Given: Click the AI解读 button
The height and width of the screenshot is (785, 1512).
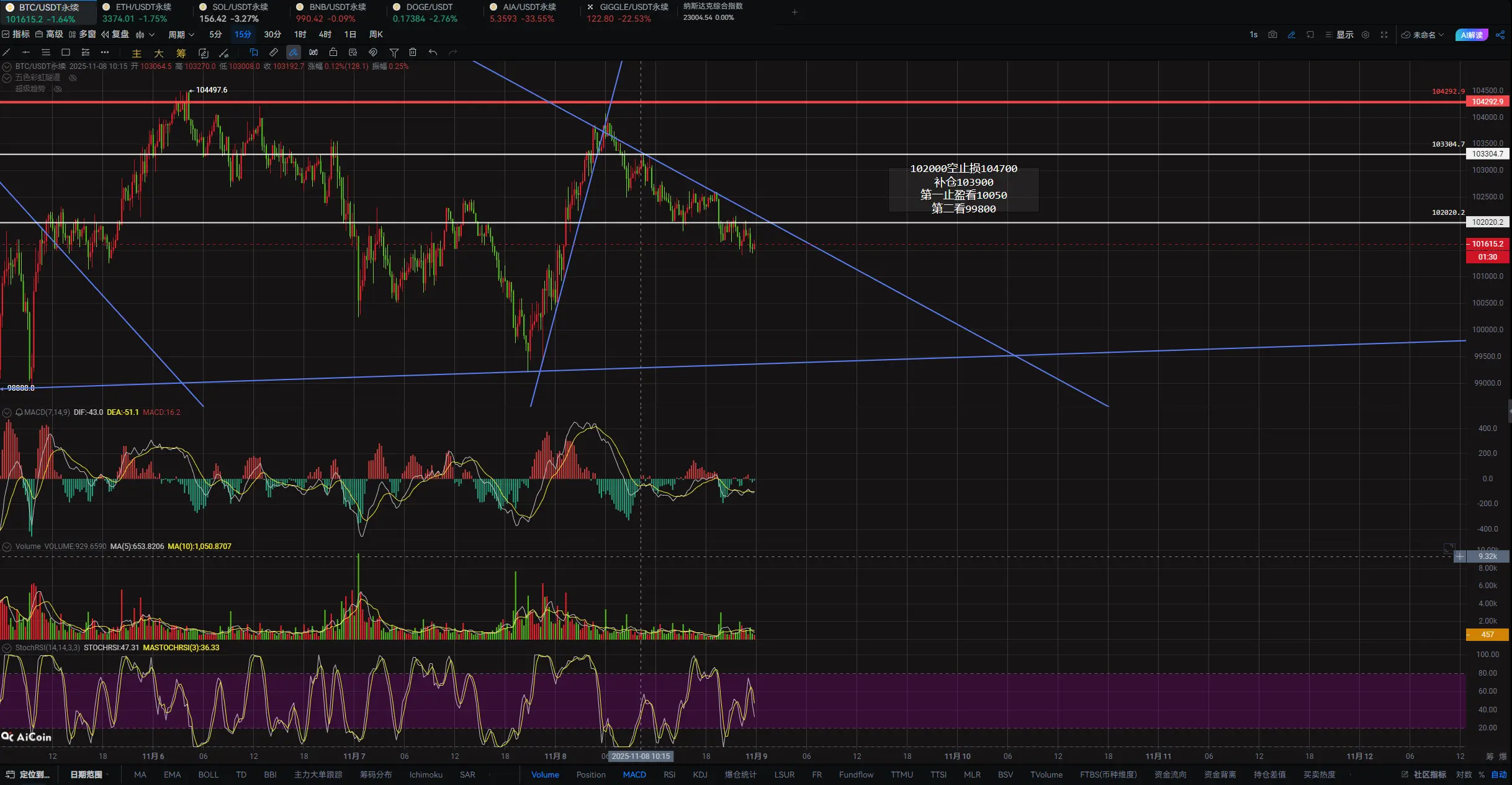Looking at the screenshot, I should pyautogui.click(x=1471, y=35).
